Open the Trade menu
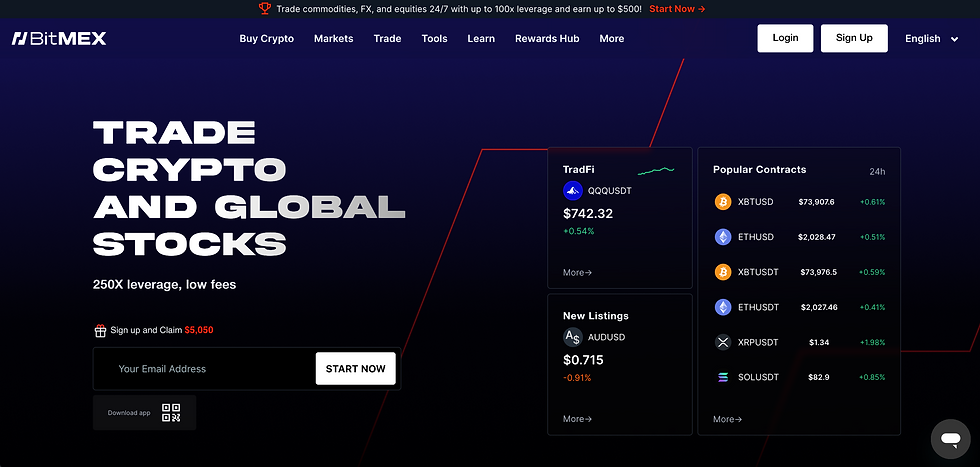 click(x=388, y=39)
